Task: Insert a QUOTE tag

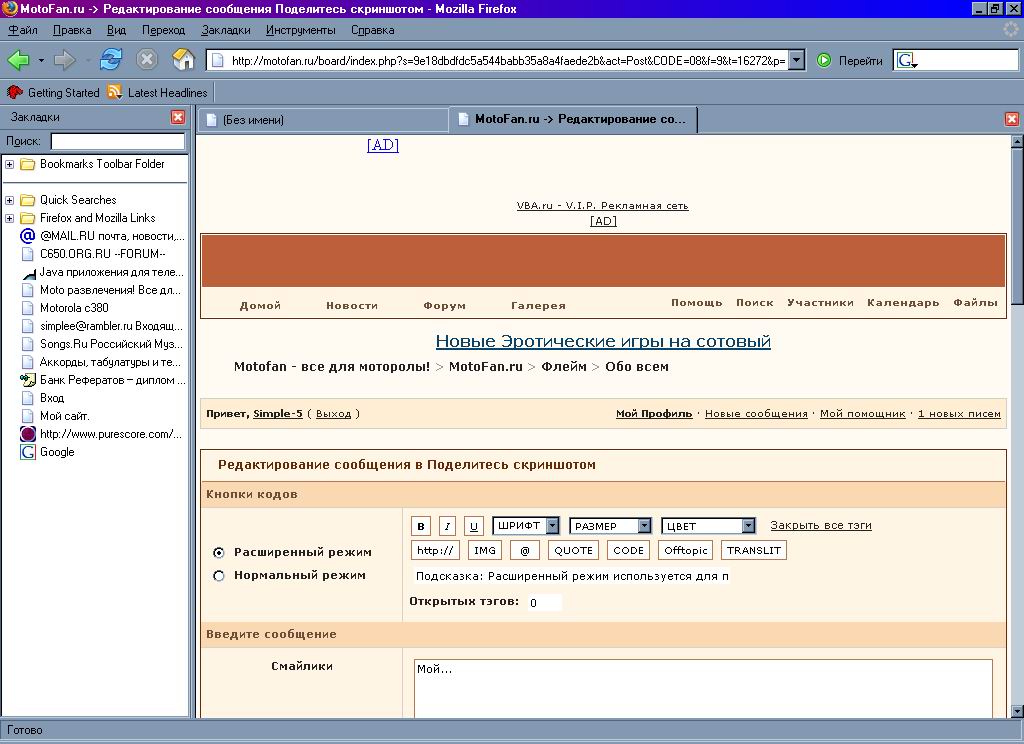Action: (573, 550)
